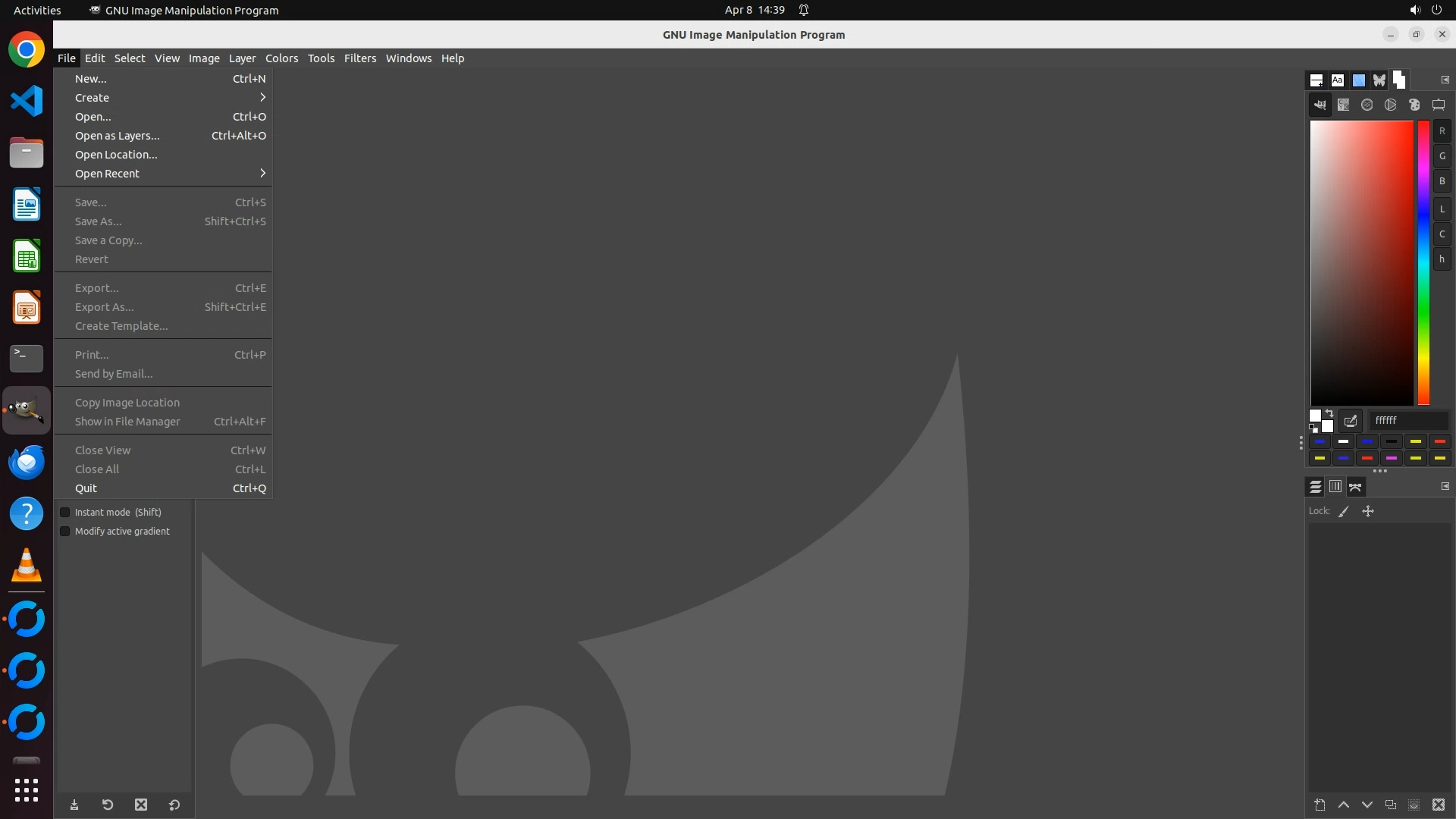Choose Open as Layers from File menu

(x=118, y=136)
